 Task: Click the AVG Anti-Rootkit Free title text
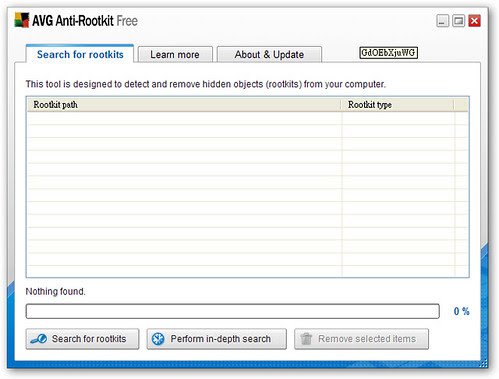tap(85, 21)
